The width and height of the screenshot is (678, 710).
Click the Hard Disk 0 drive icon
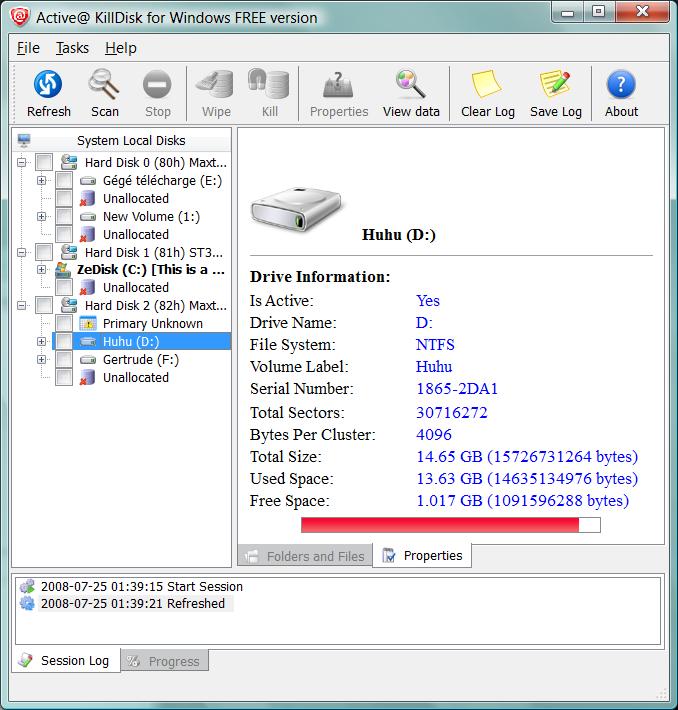69,162
